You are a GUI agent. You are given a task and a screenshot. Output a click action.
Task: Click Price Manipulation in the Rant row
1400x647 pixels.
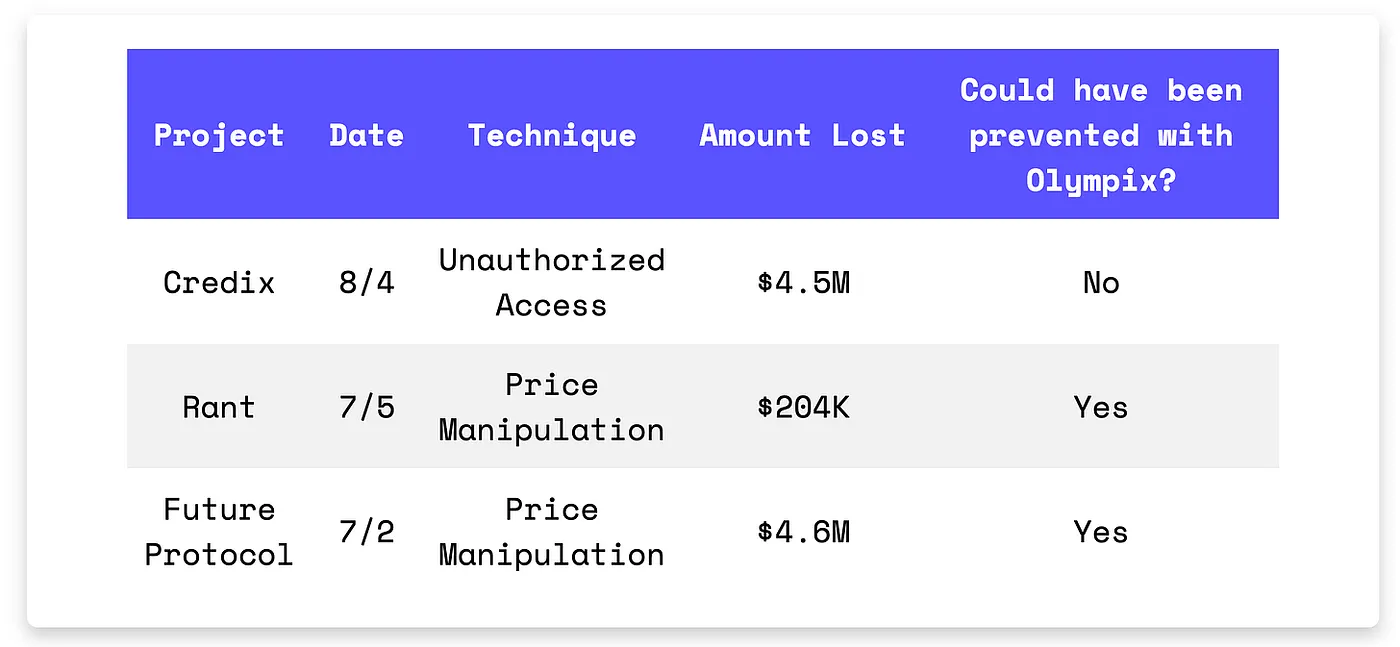tap(551, 407)
